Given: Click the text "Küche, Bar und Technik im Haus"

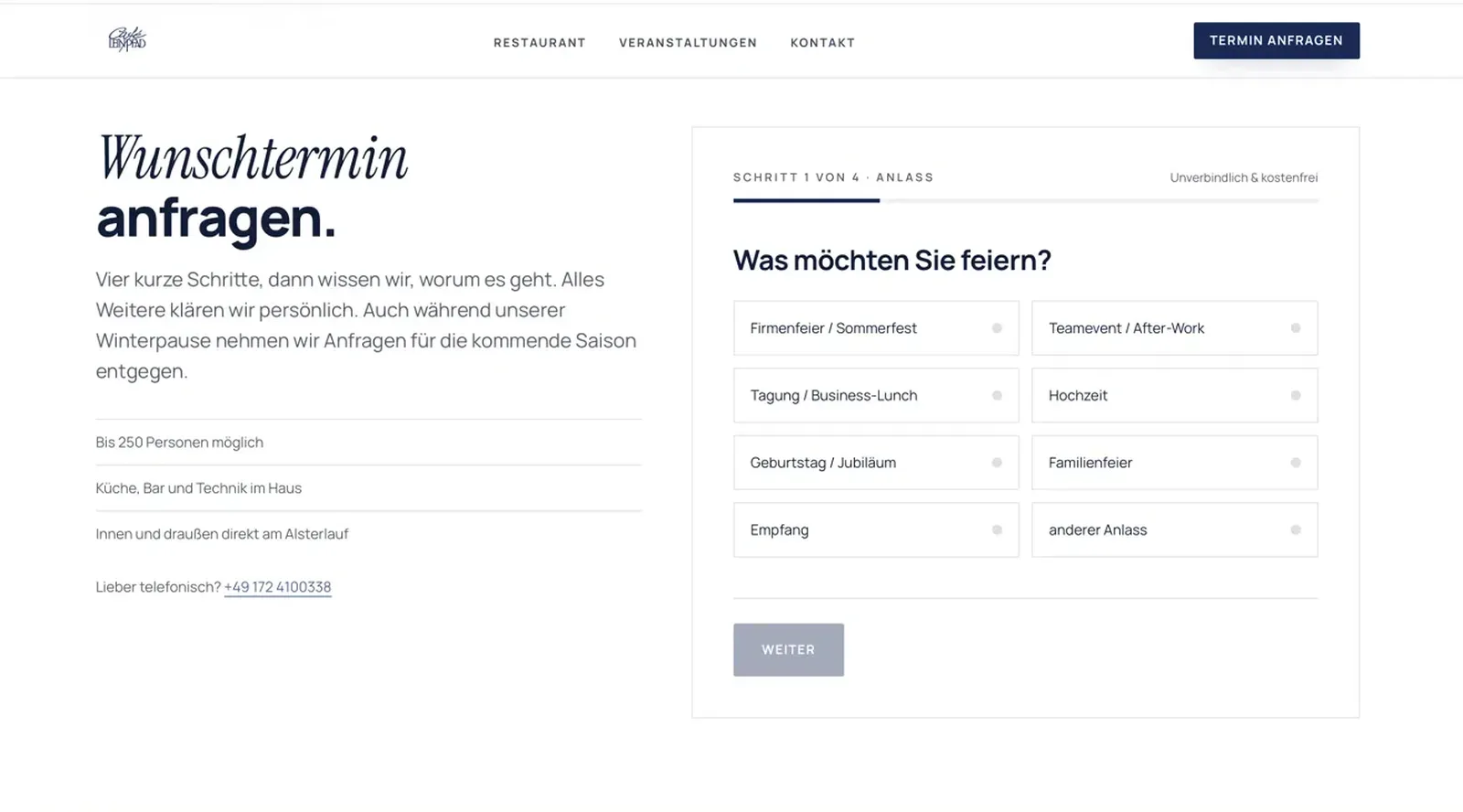Looking at the screenshot, I should pos(198,488).
